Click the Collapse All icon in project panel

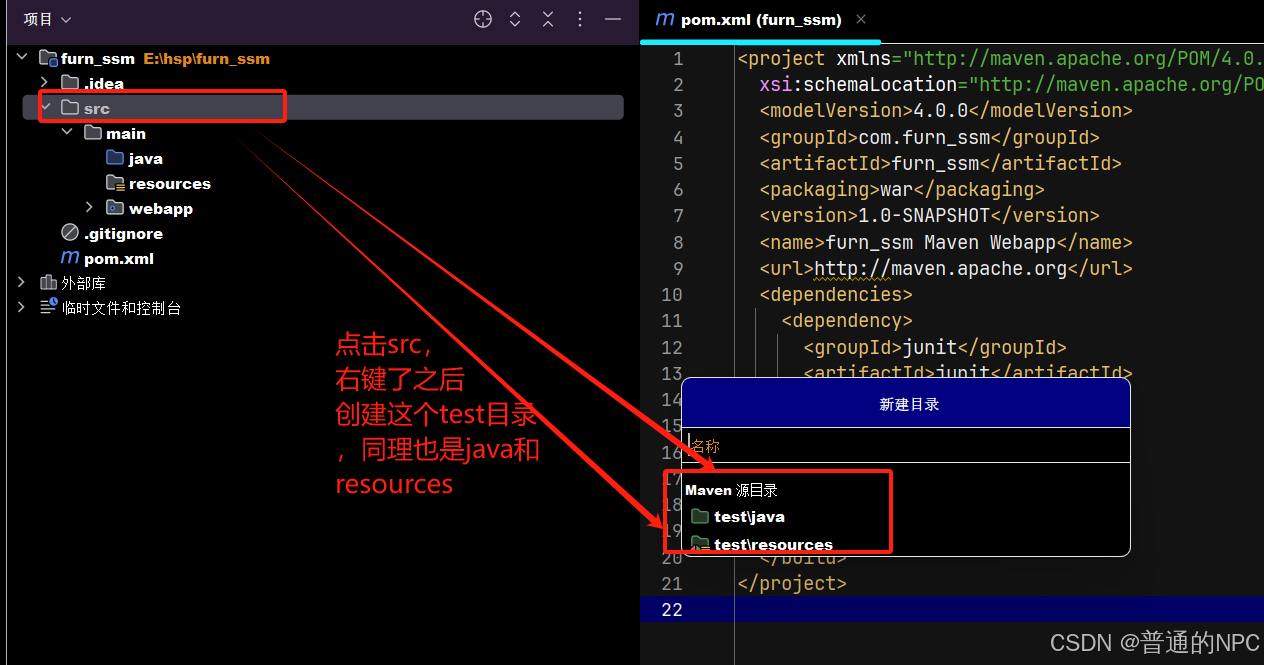tap(548, 19)
